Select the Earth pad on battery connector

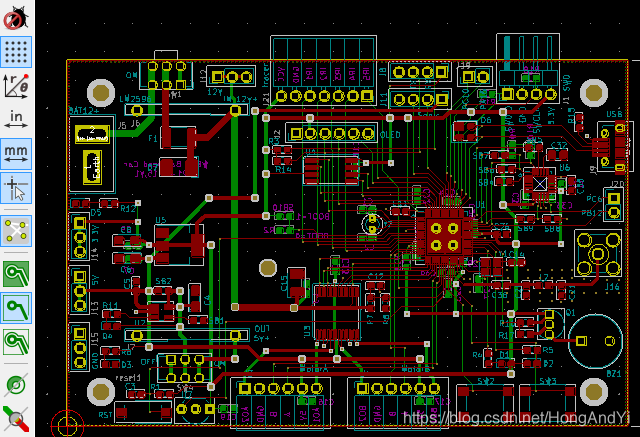(x=93, y=167)
